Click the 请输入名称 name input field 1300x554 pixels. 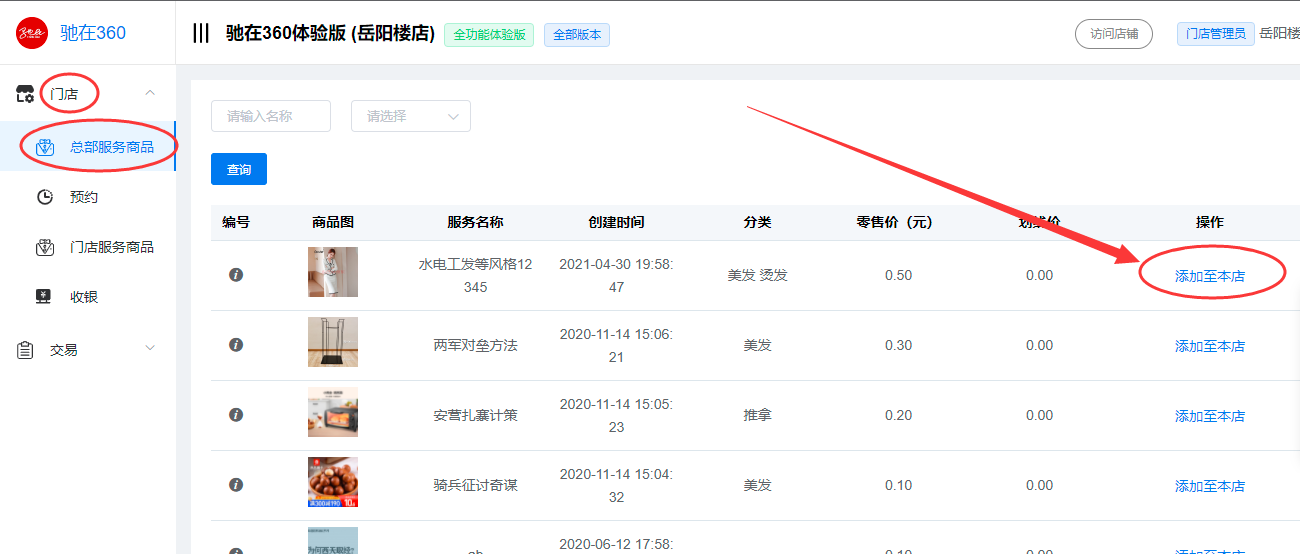[x=271, y=116]
